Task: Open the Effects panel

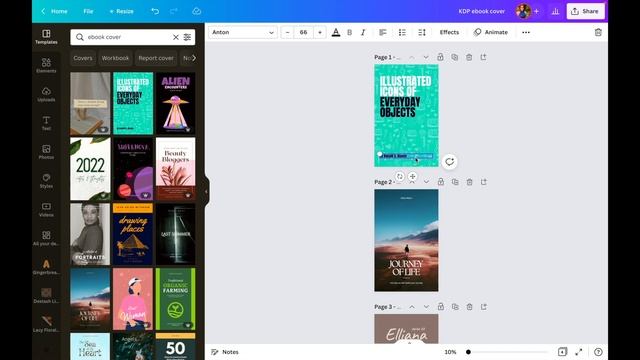Action: pyautogui.click(x=449, y=32)
